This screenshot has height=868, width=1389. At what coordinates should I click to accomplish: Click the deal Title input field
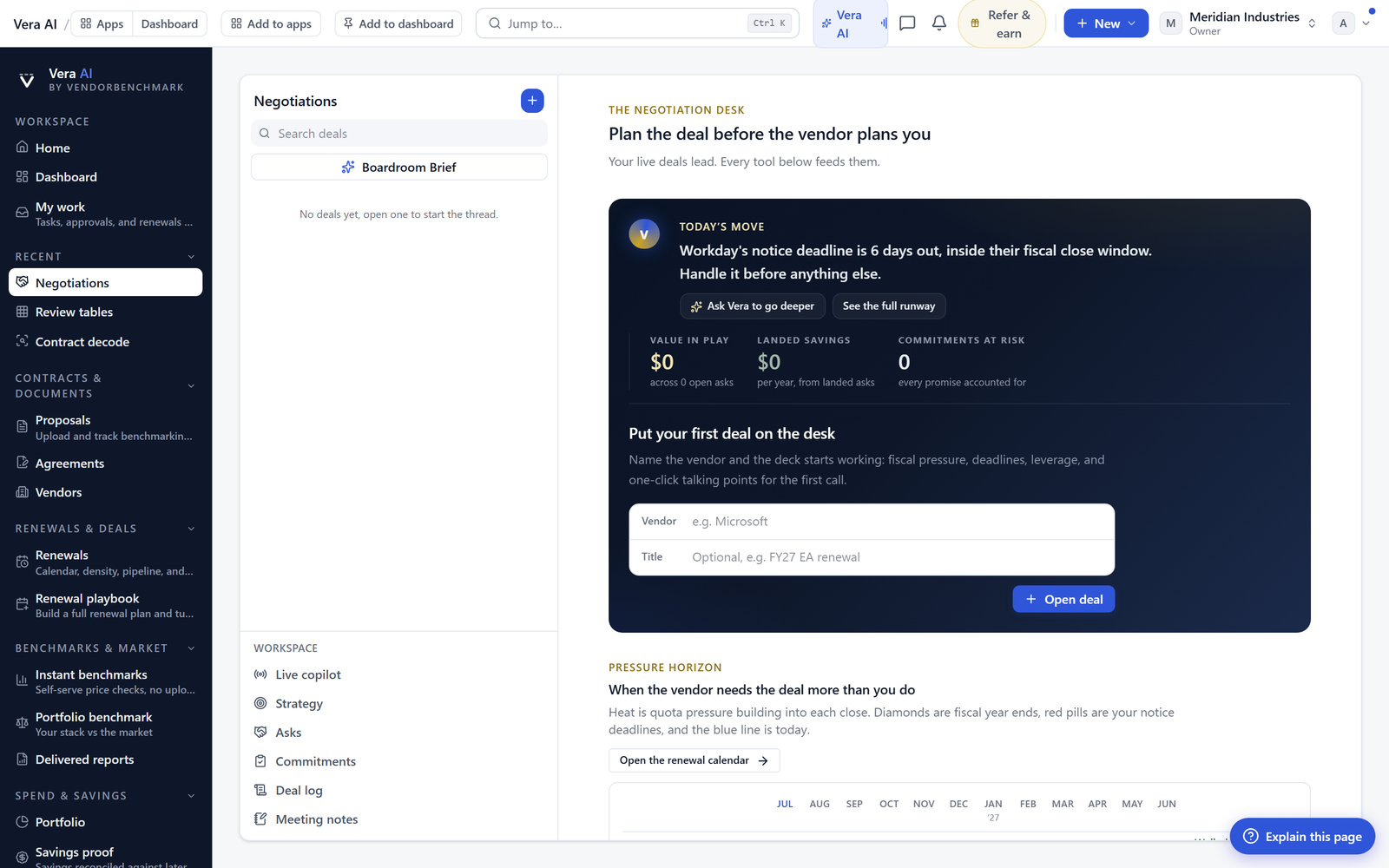pyautogui.click(x=872, y=556)
